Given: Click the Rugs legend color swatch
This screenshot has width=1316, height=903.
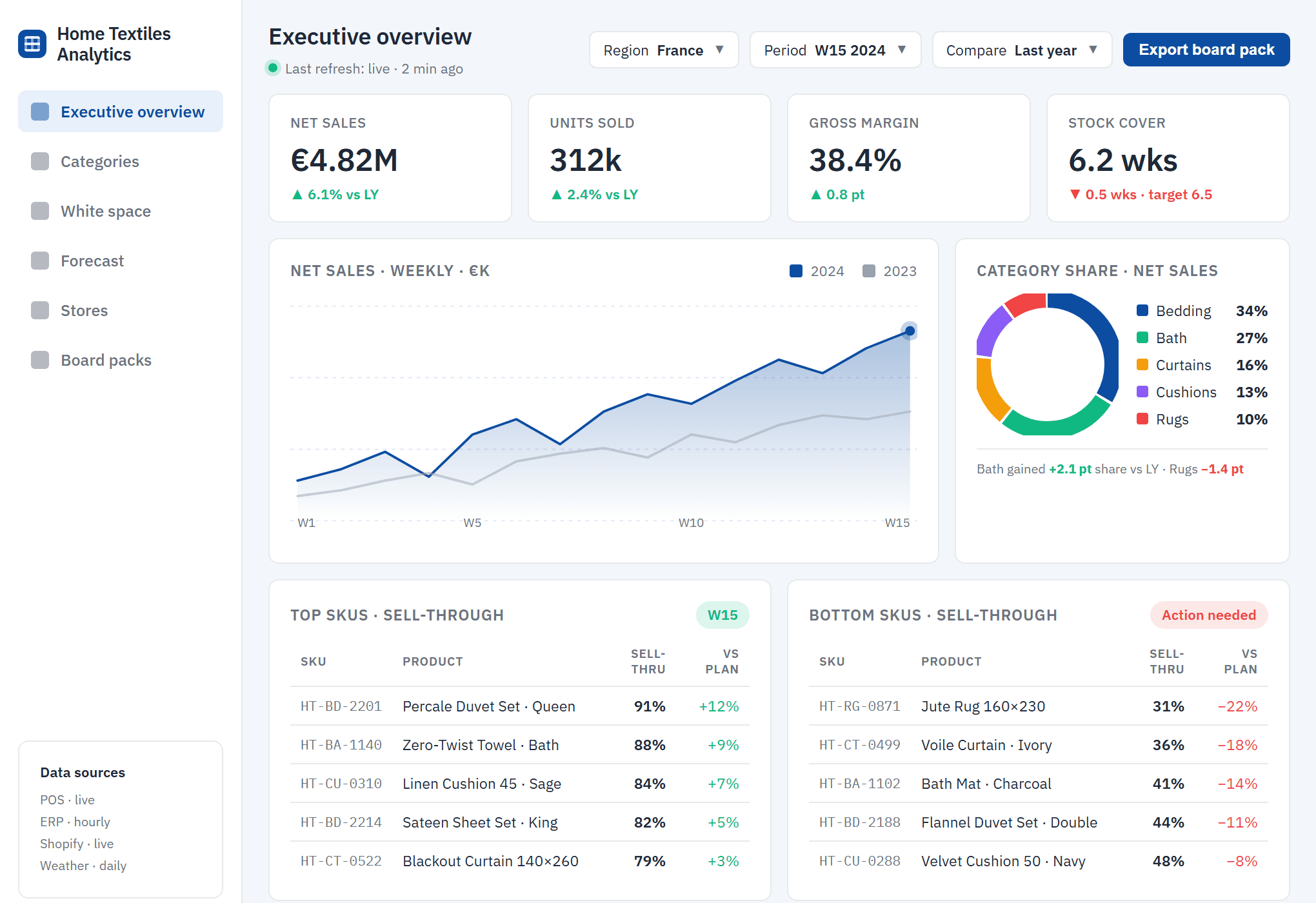Looking at the screenshot, I should tap(1142, 419).
